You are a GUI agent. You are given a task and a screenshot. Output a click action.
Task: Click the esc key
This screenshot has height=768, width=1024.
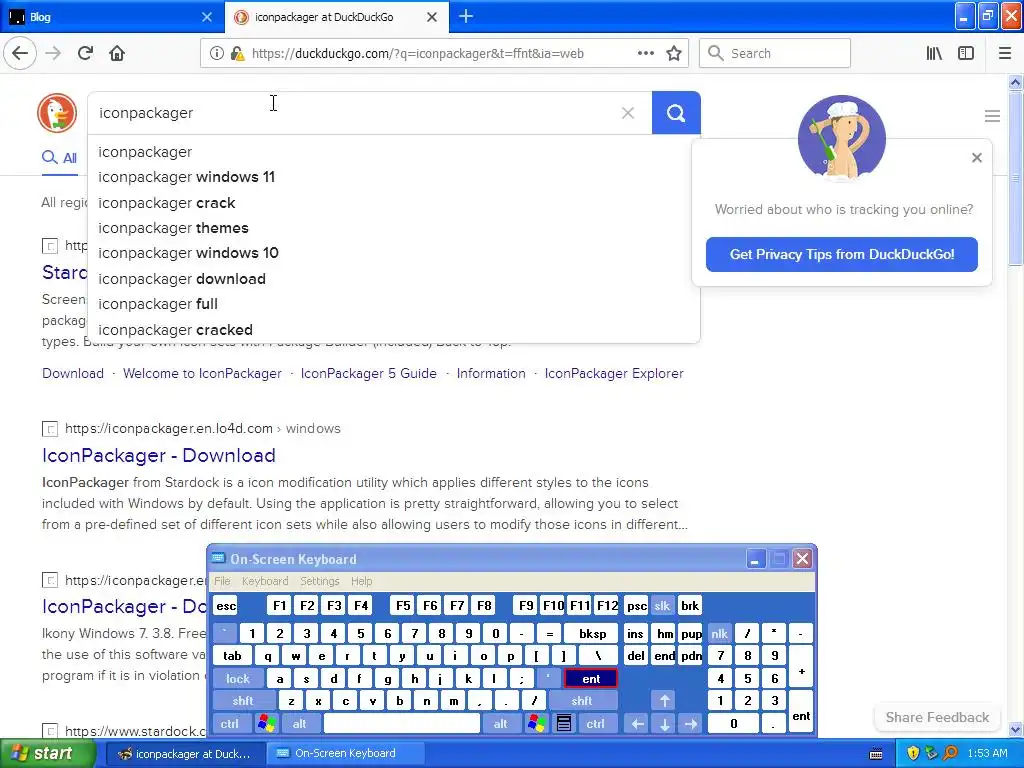click(226, 606)
